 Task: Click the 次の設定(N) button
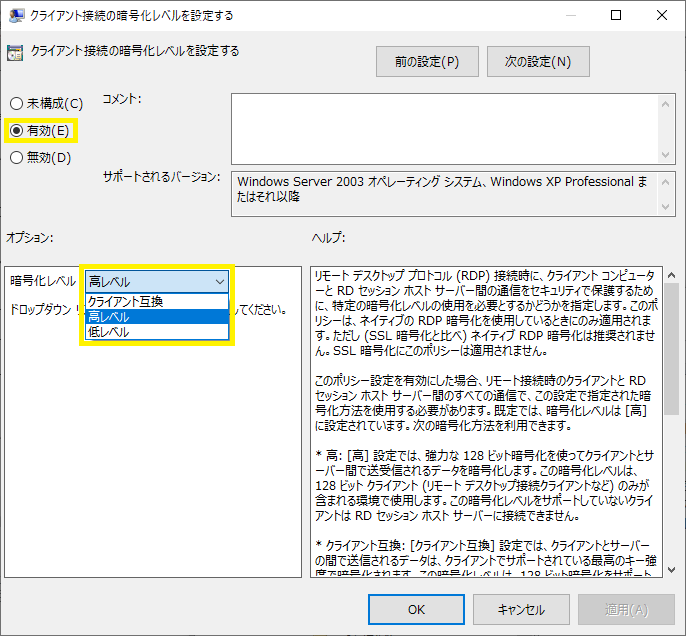click(x=538, y=62)
